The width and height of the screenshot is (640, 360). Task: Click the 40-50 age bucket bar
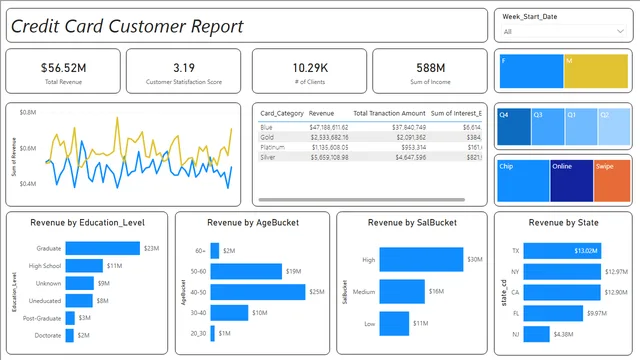pyautogui.click(x=258, y=292)
